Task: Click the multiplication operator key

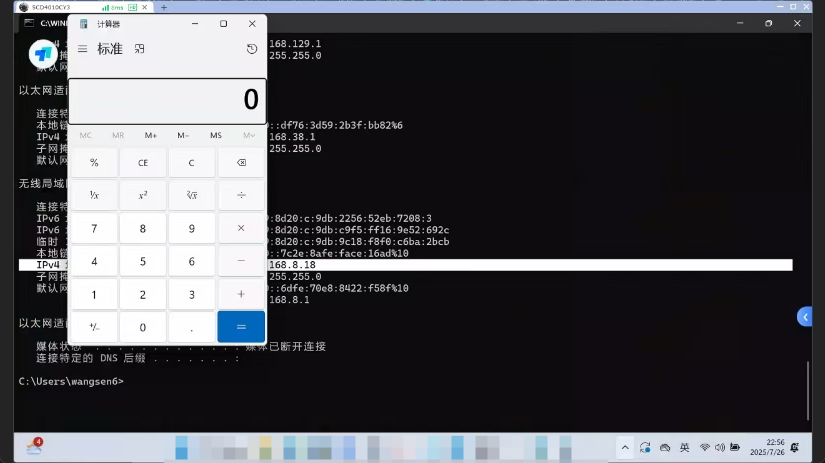Action: [x=241, y=228]
